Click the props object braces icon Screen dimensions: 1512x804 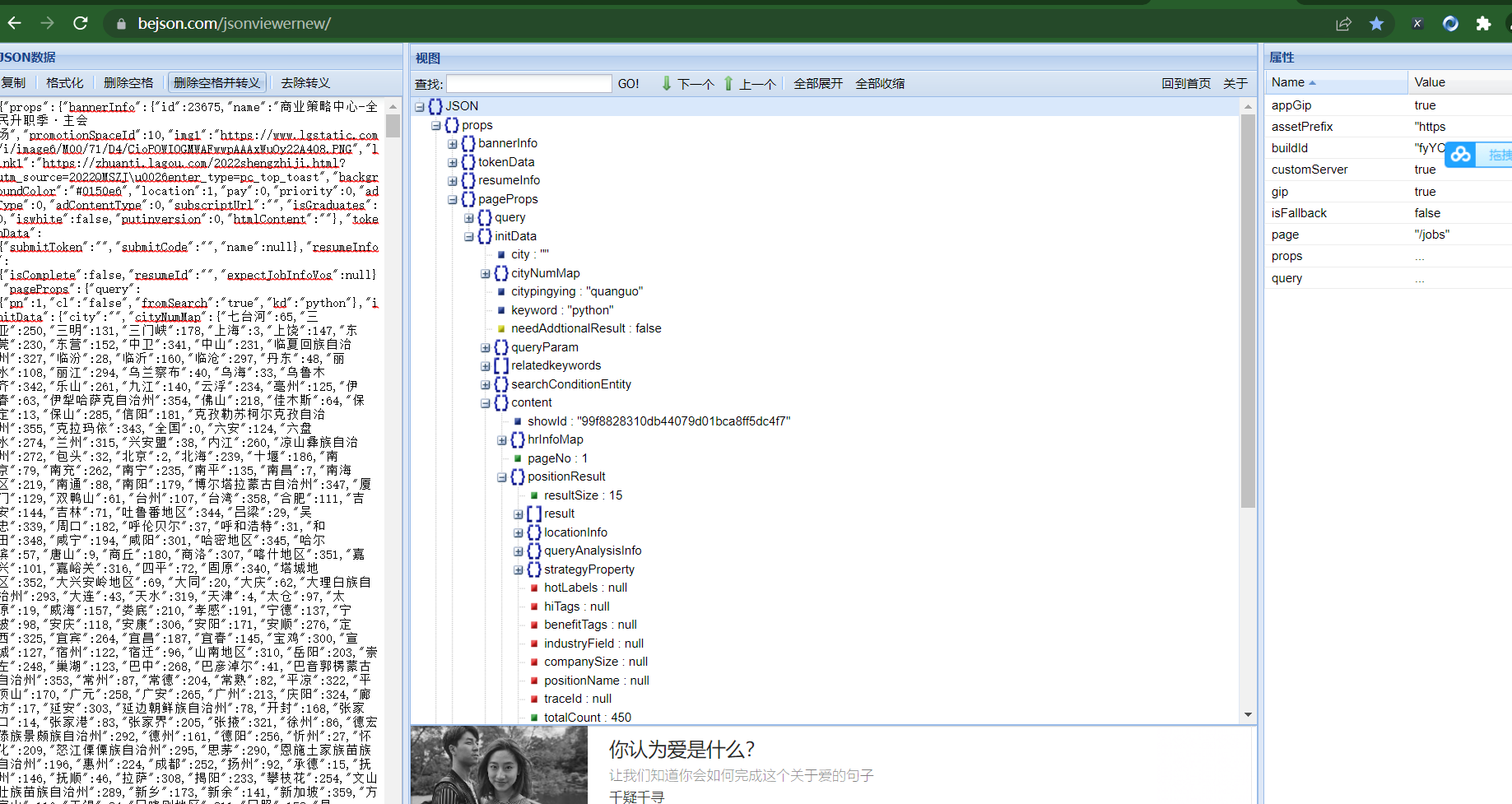coord(452,125)
